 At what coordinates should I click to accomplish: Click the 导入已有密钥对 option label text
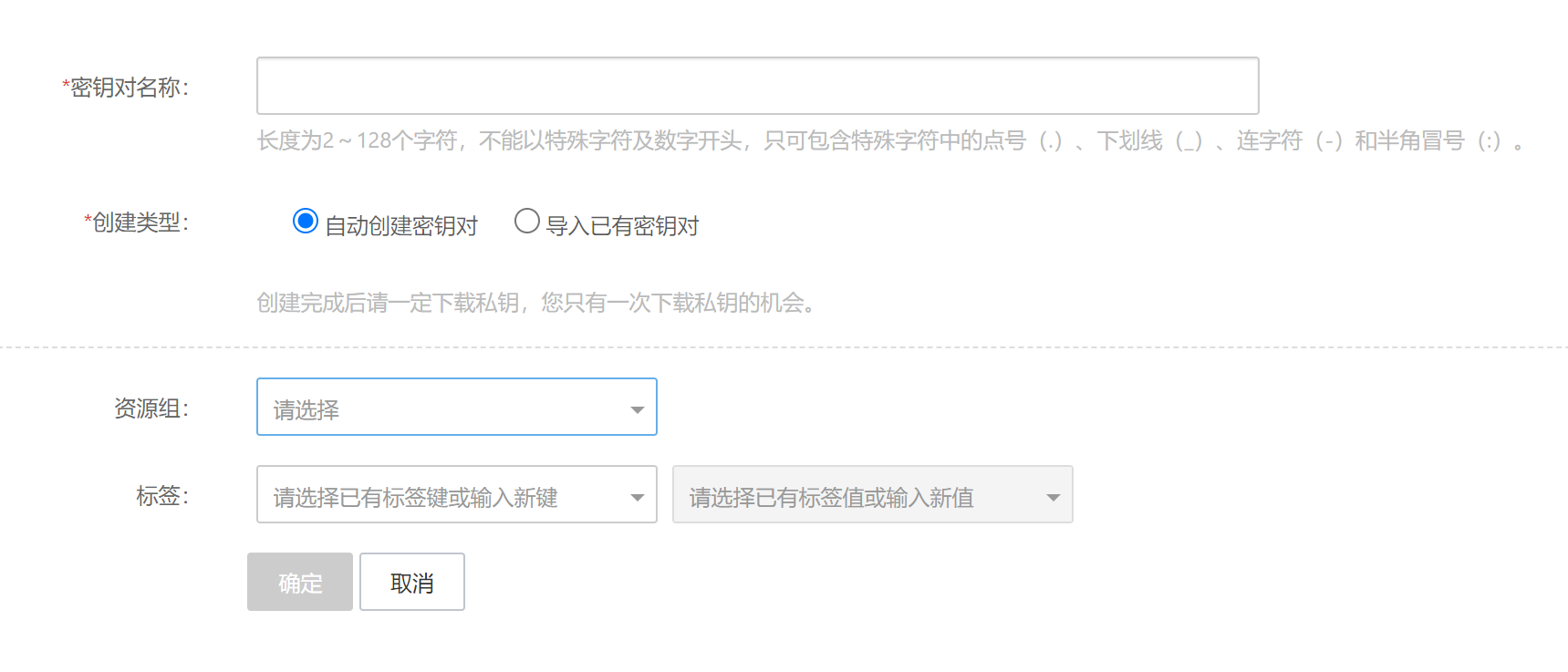point(622,225)
